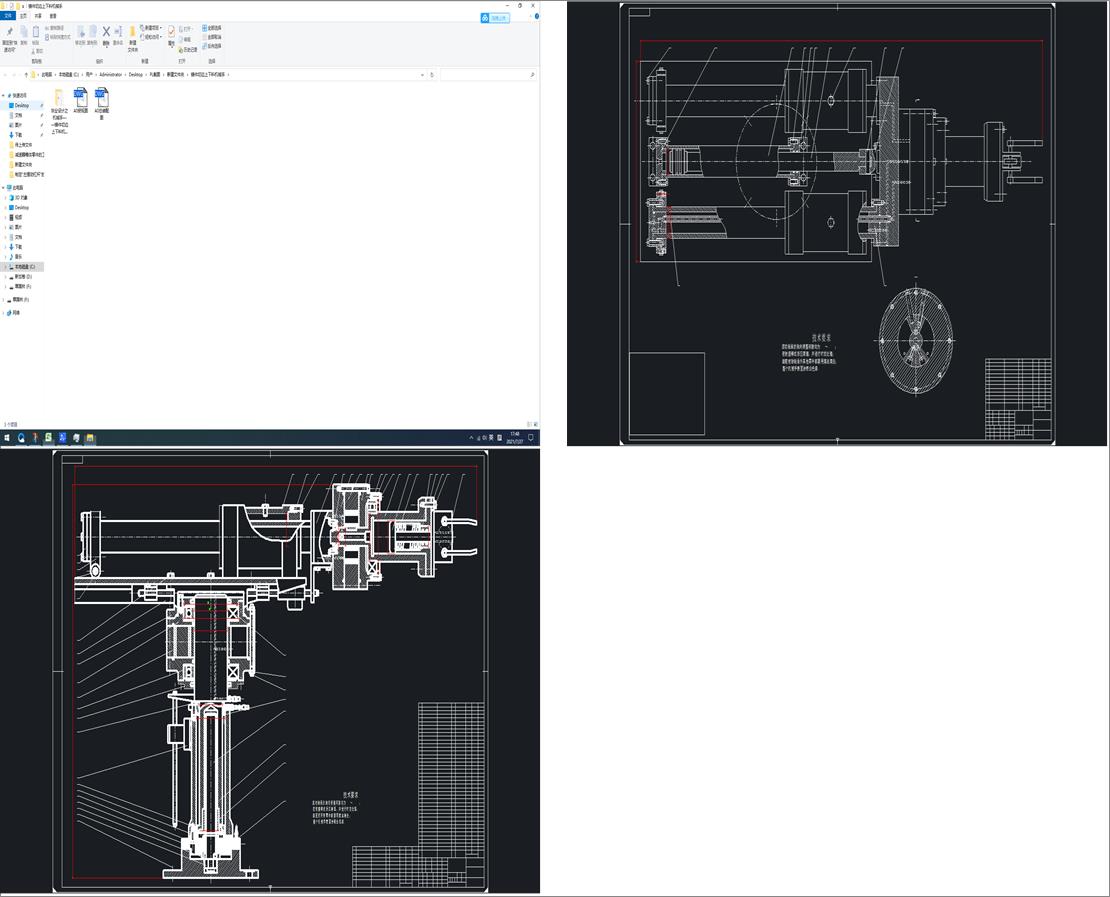Click the Open button in the ribbon Open group
This screenshot has width=1110, height=897.
(186, 29)
